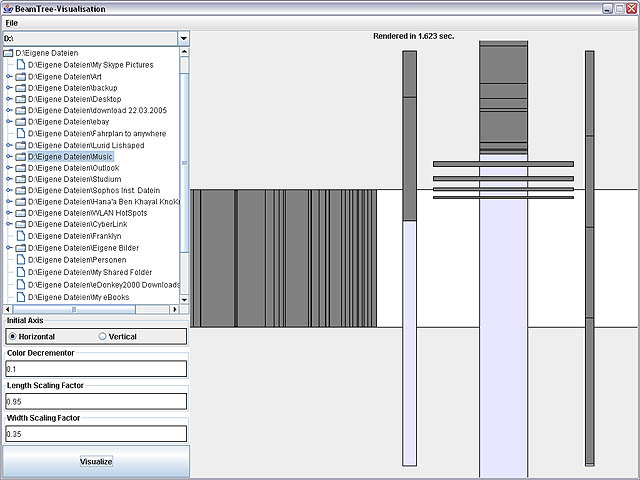Expand the Art folder node
The width and height of the screenshot is (640, 480).
point(9,76)
